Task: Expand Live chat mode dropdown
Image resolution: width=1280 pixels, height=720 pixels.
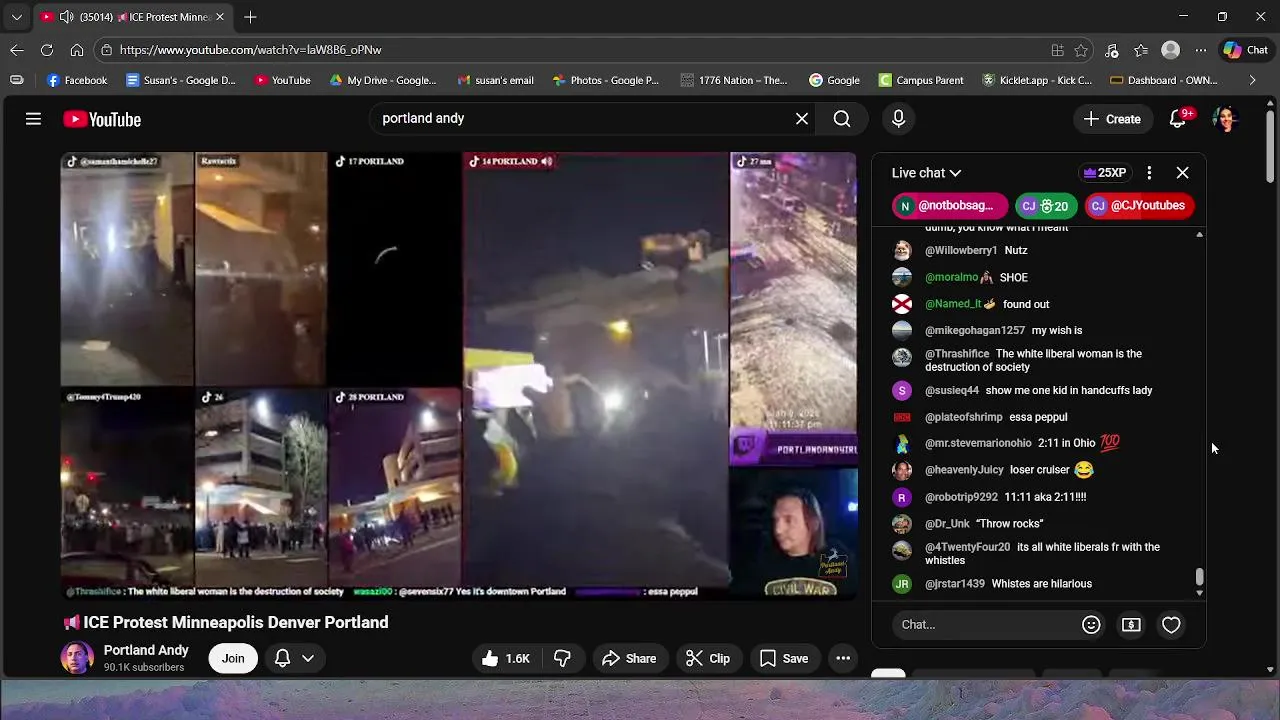Action: (926, 173)
